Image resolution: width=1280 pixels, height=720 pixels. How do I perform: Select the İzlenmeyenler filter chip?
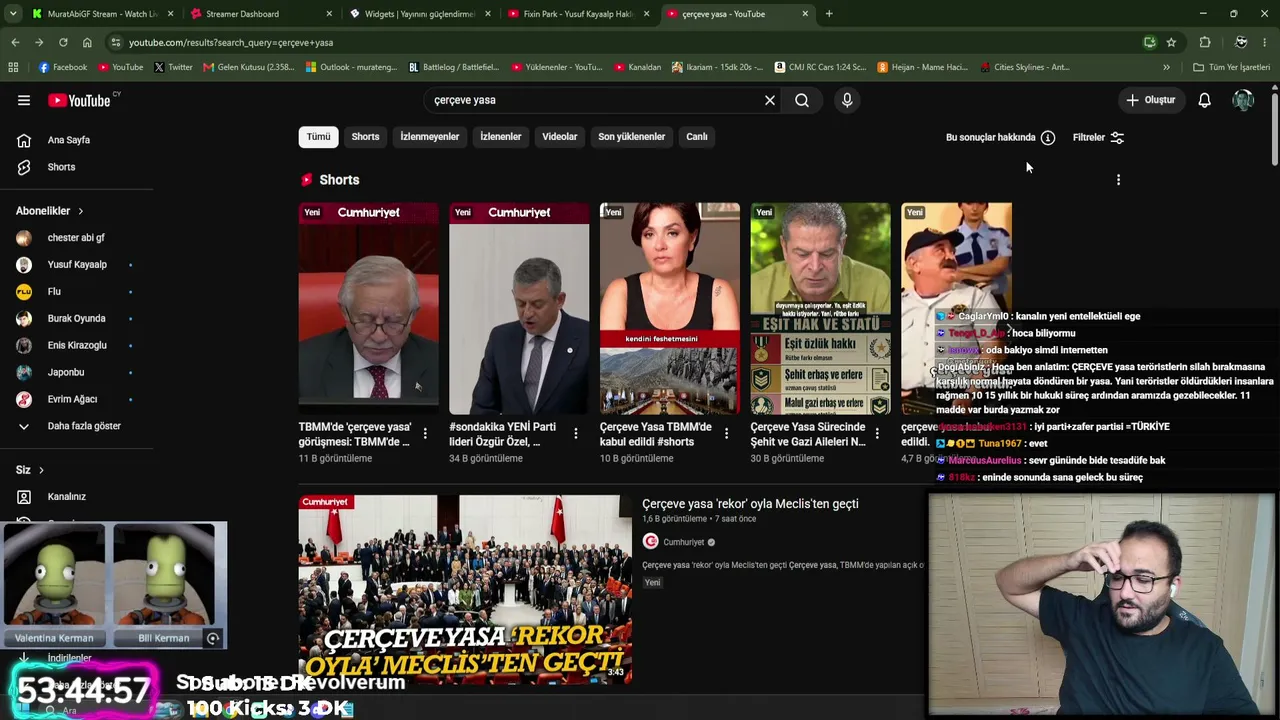point(430,137)
